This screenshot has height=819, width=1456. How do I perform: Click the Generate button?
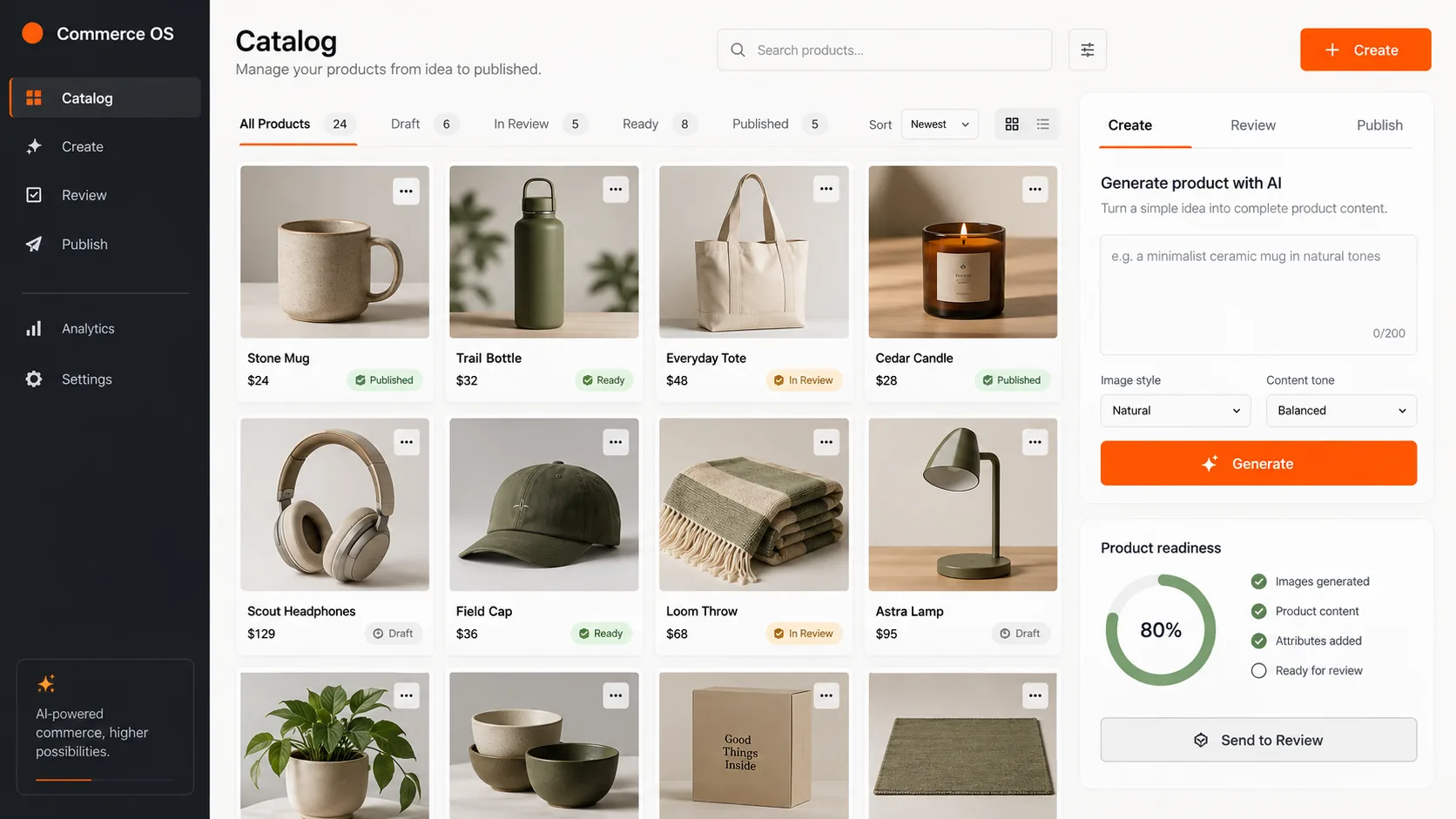[x=1258, y=463]
